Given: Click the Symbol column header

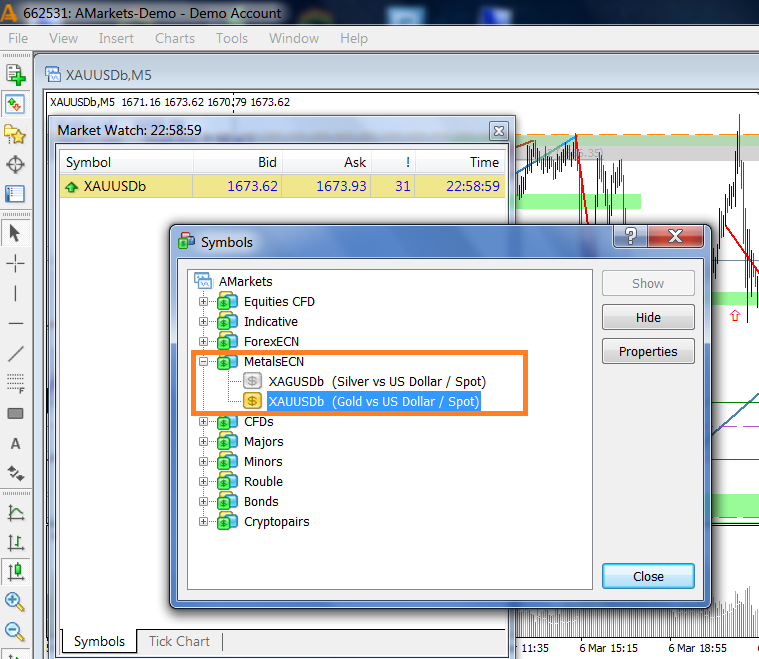Looking at the screenshot, I should pos(126,162).
